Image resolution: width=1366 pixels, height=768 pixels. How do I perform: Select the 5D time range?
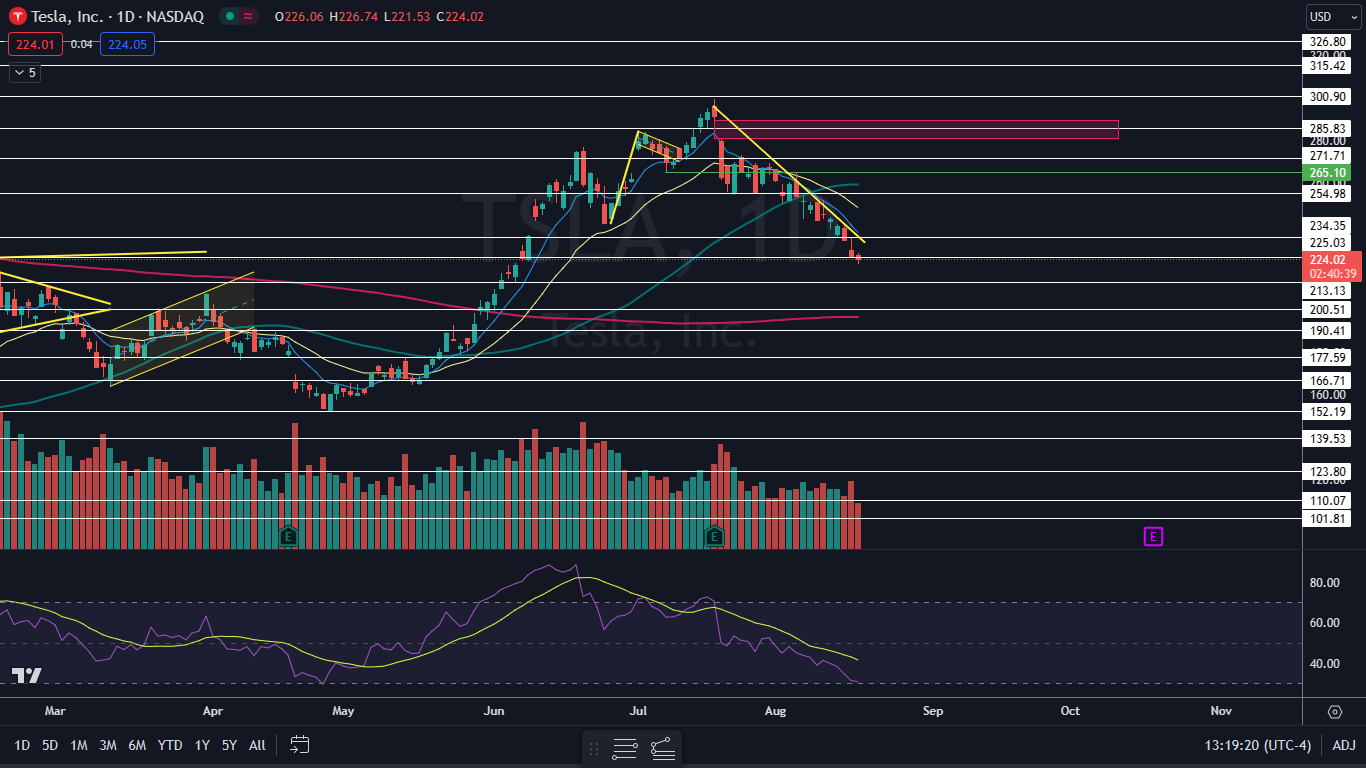point(50,745)
